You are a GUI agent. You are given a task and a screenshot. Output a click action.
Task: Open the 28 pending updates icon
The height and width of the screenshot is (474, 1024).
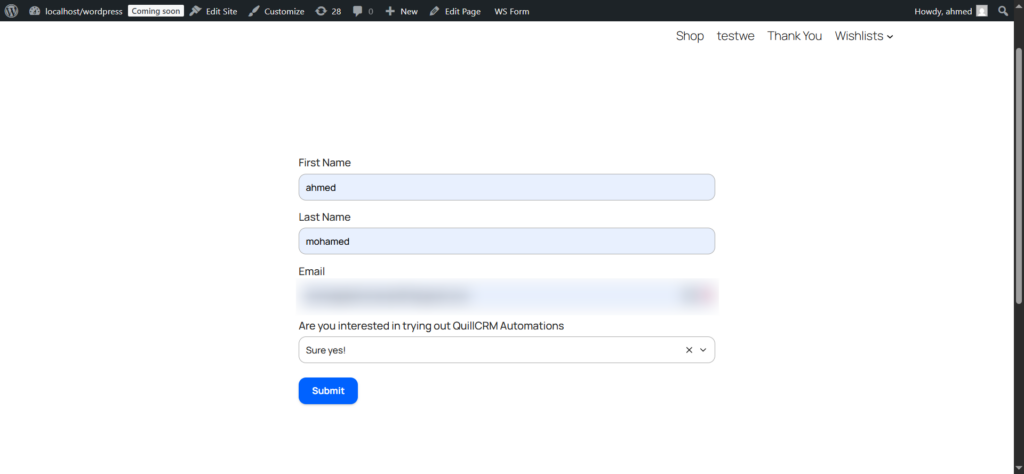click(320, 11)
